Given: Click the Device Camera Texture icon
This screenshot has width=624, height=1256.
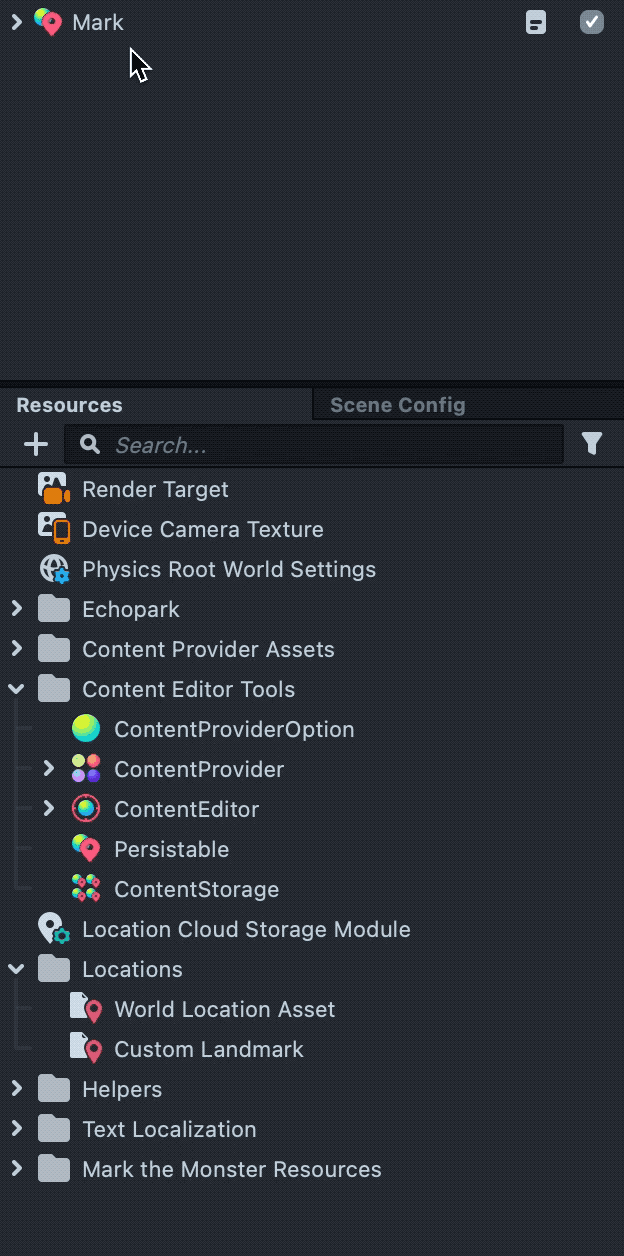Looking at the screenshot, I should pos(53,529).
